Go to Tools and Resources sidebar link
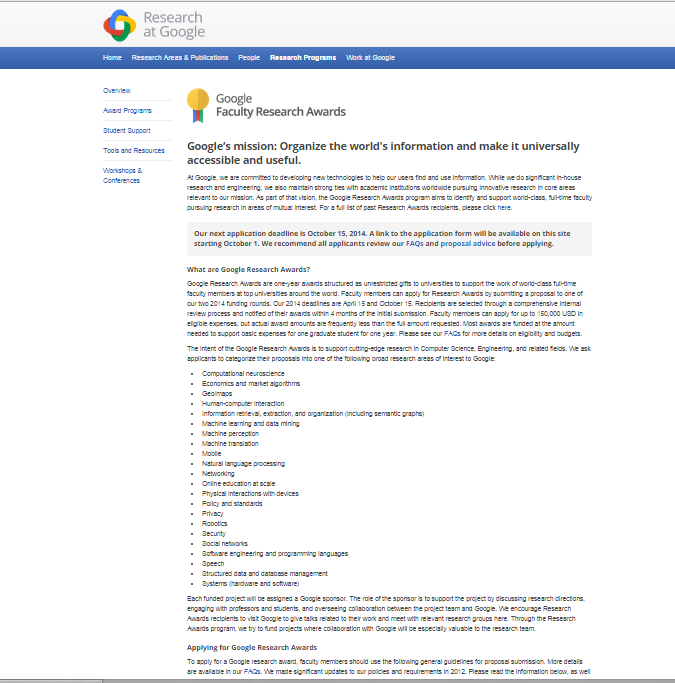675x683 pixels. (x=133, y=151)
